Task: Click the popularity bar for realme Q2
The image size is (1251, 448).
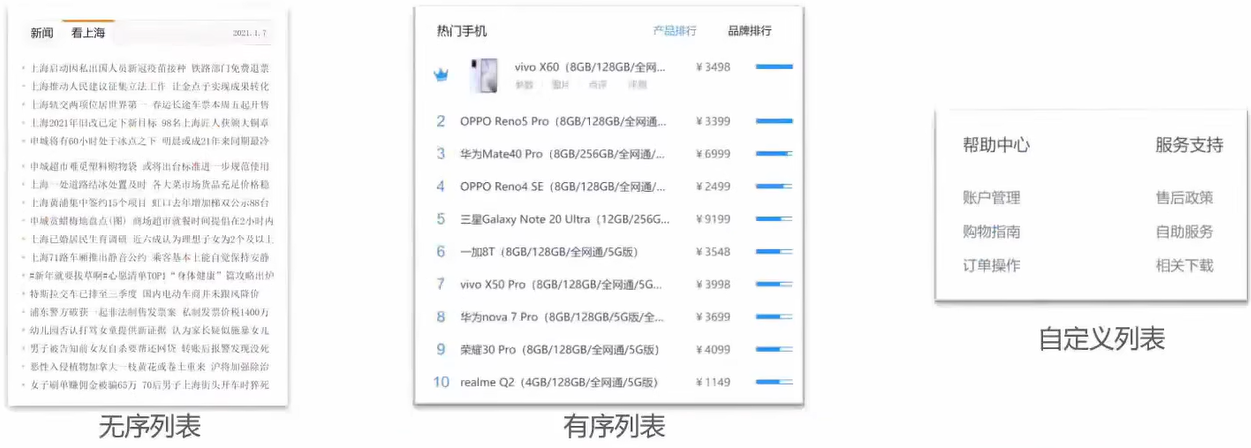Action: coord(774,382)
